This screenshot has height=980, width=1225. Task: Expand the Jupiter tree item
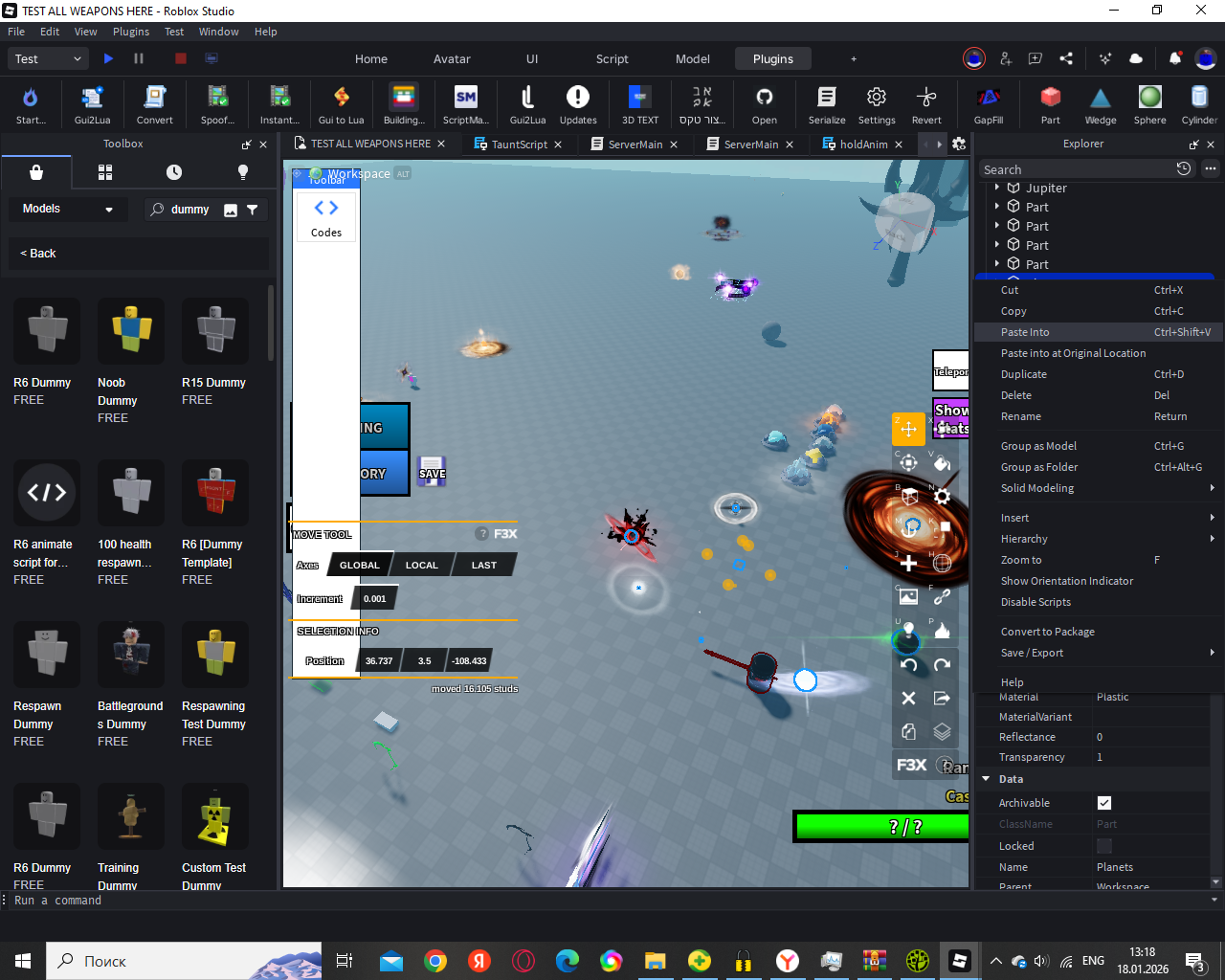pyautogui.click(x=996, y=188)
